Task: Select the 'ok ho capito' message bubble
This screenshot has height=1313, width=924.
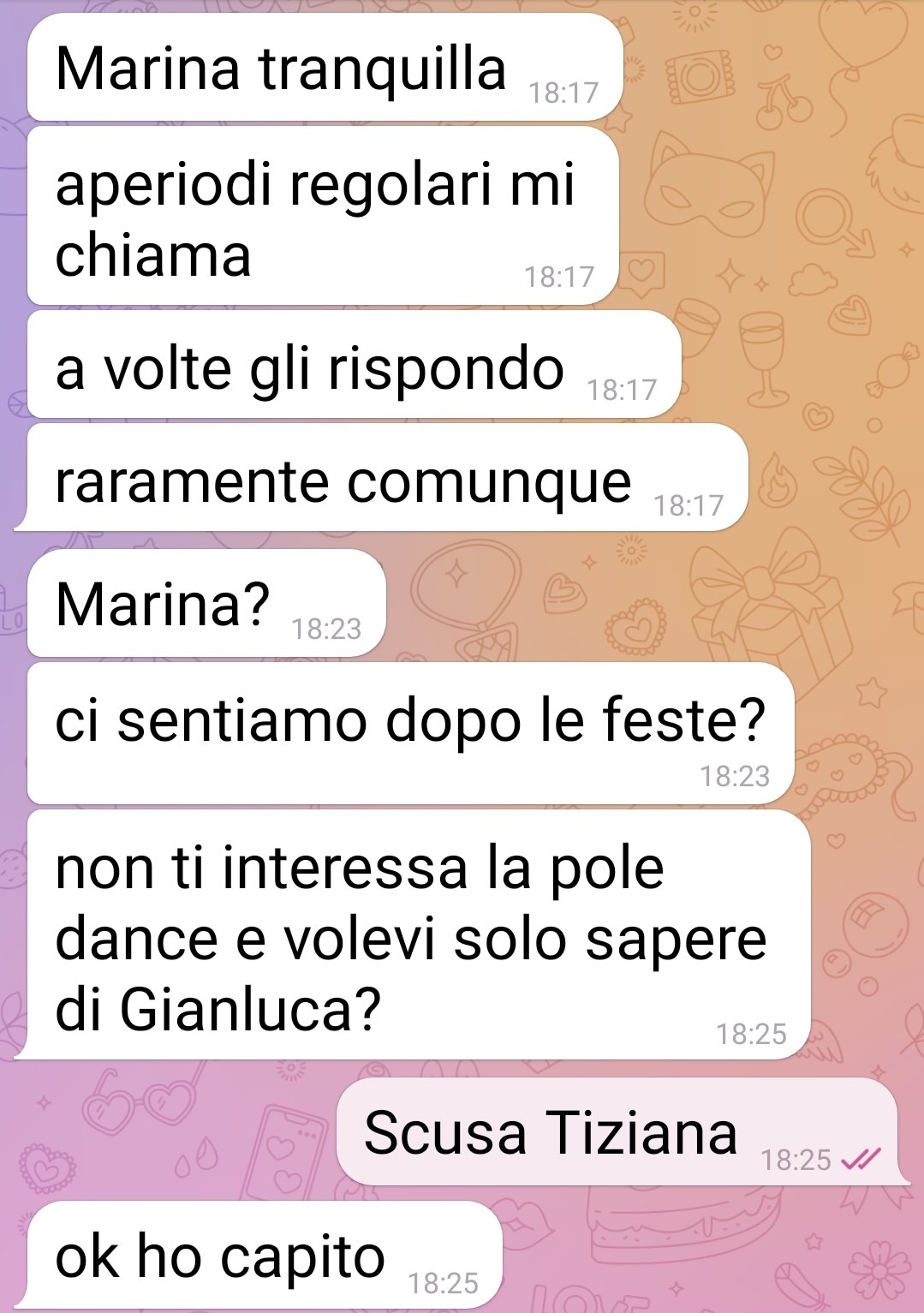Action: (x=264, y=1255)
